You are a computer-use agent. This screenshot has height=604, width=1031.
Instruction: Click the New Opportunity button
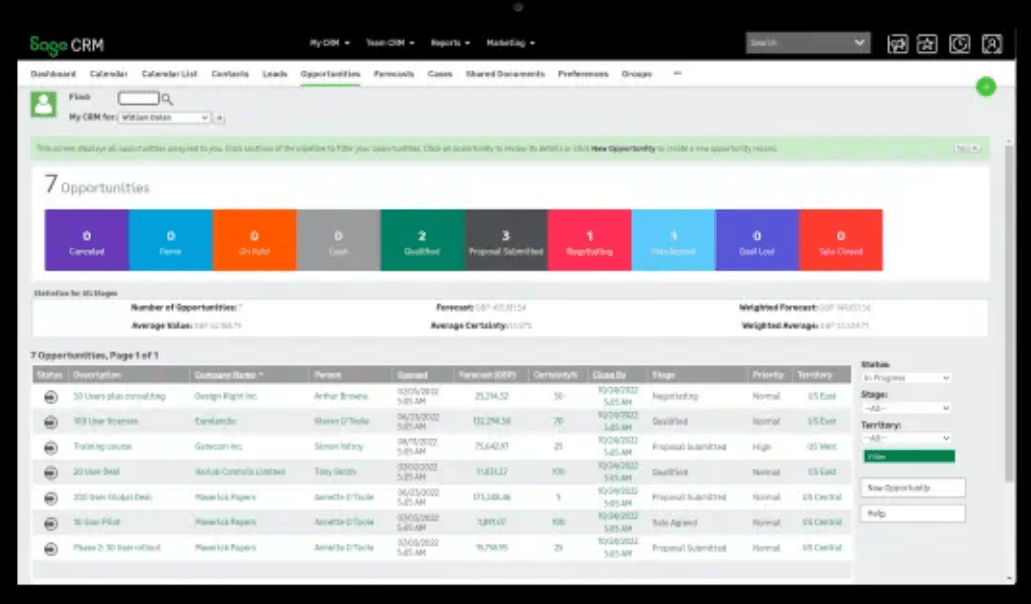[912, 488]
